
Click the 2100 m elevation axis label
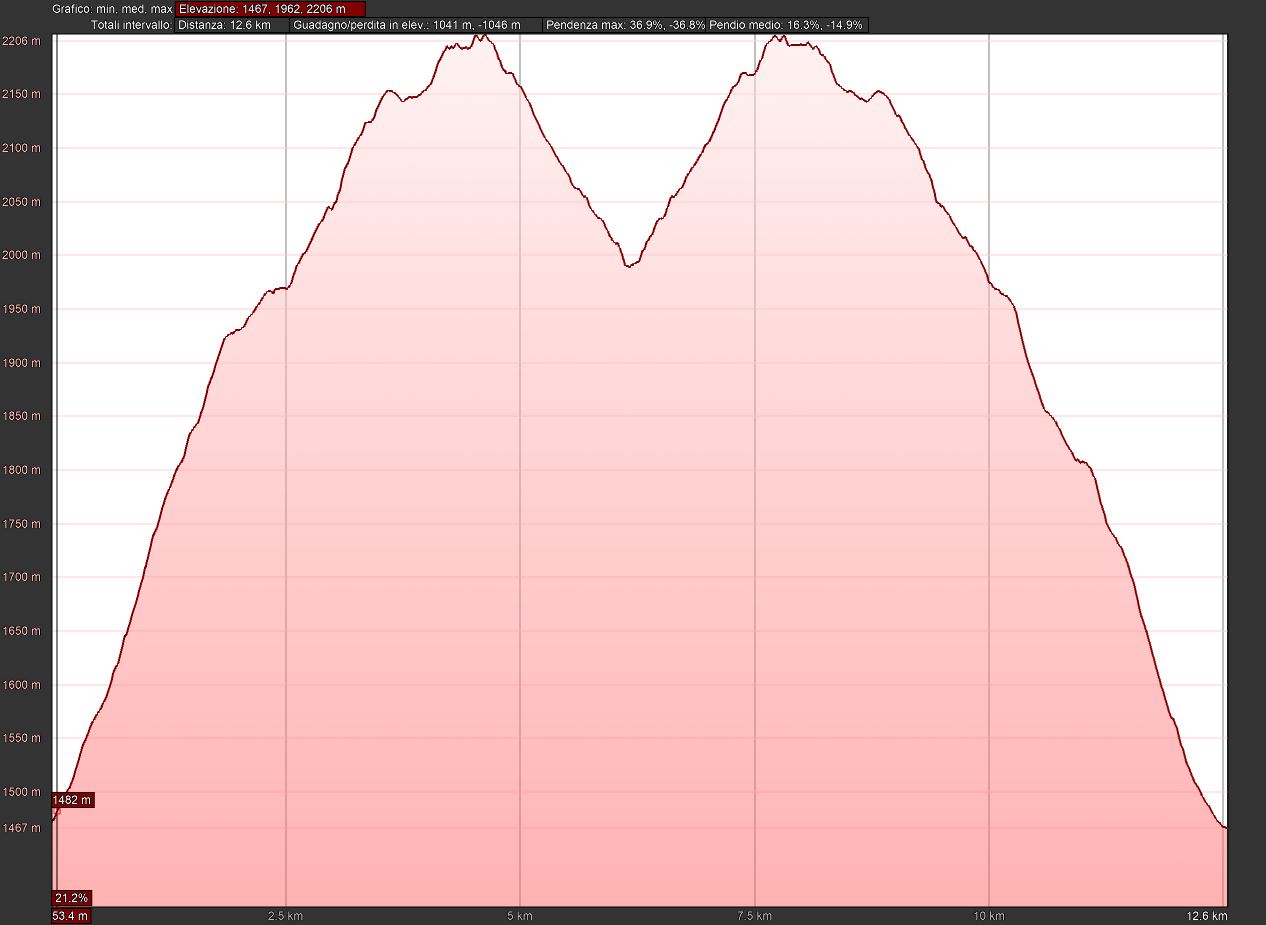point(21,149)
